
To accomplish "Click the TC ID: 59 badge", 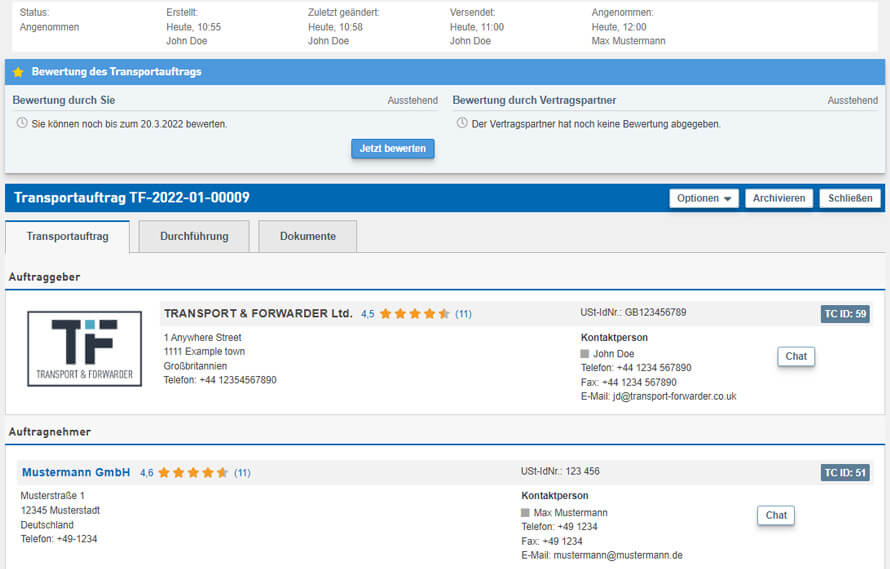I will point(845,314).
